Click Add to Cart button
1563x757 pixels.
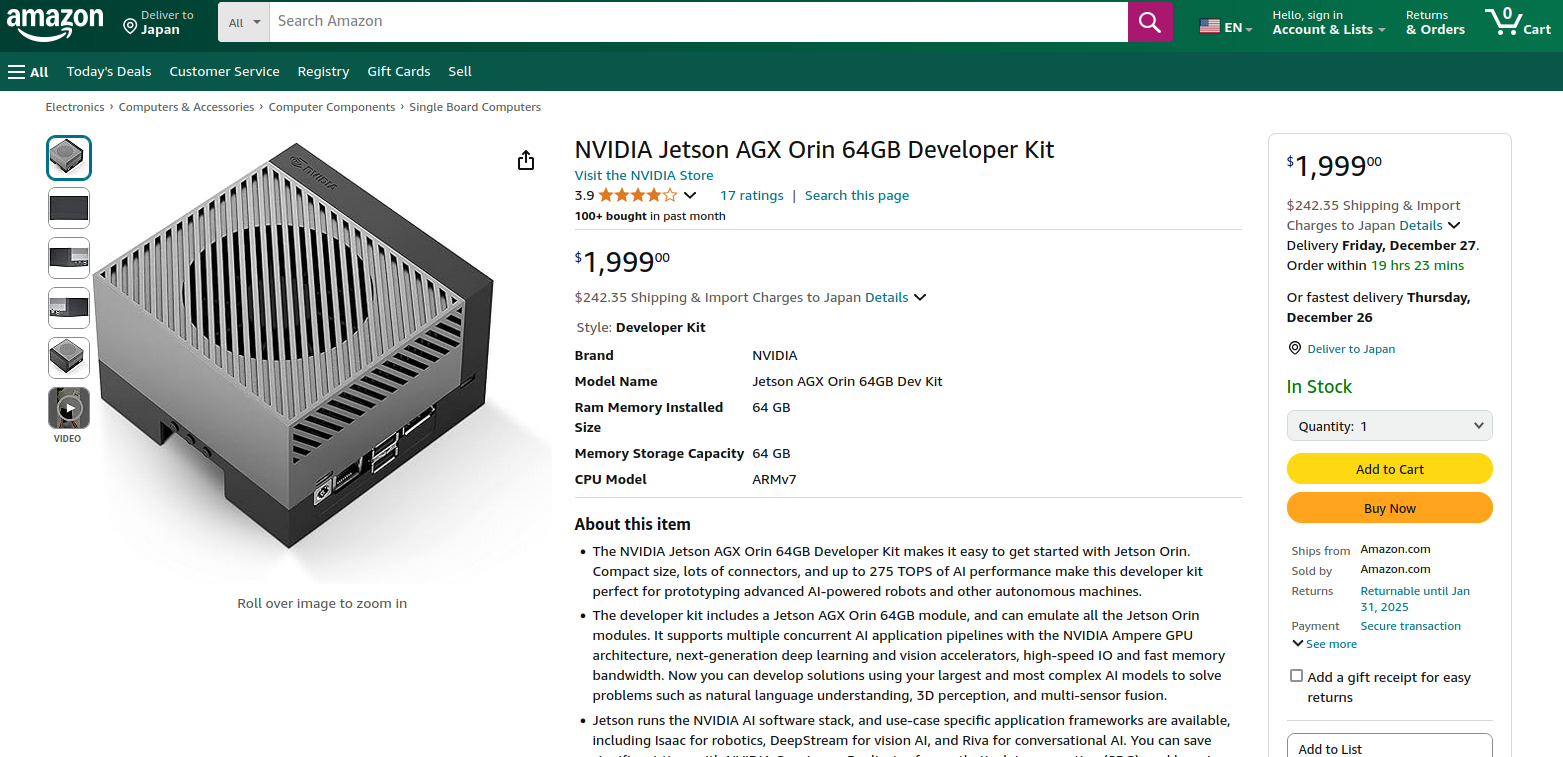coord(1390,469)
